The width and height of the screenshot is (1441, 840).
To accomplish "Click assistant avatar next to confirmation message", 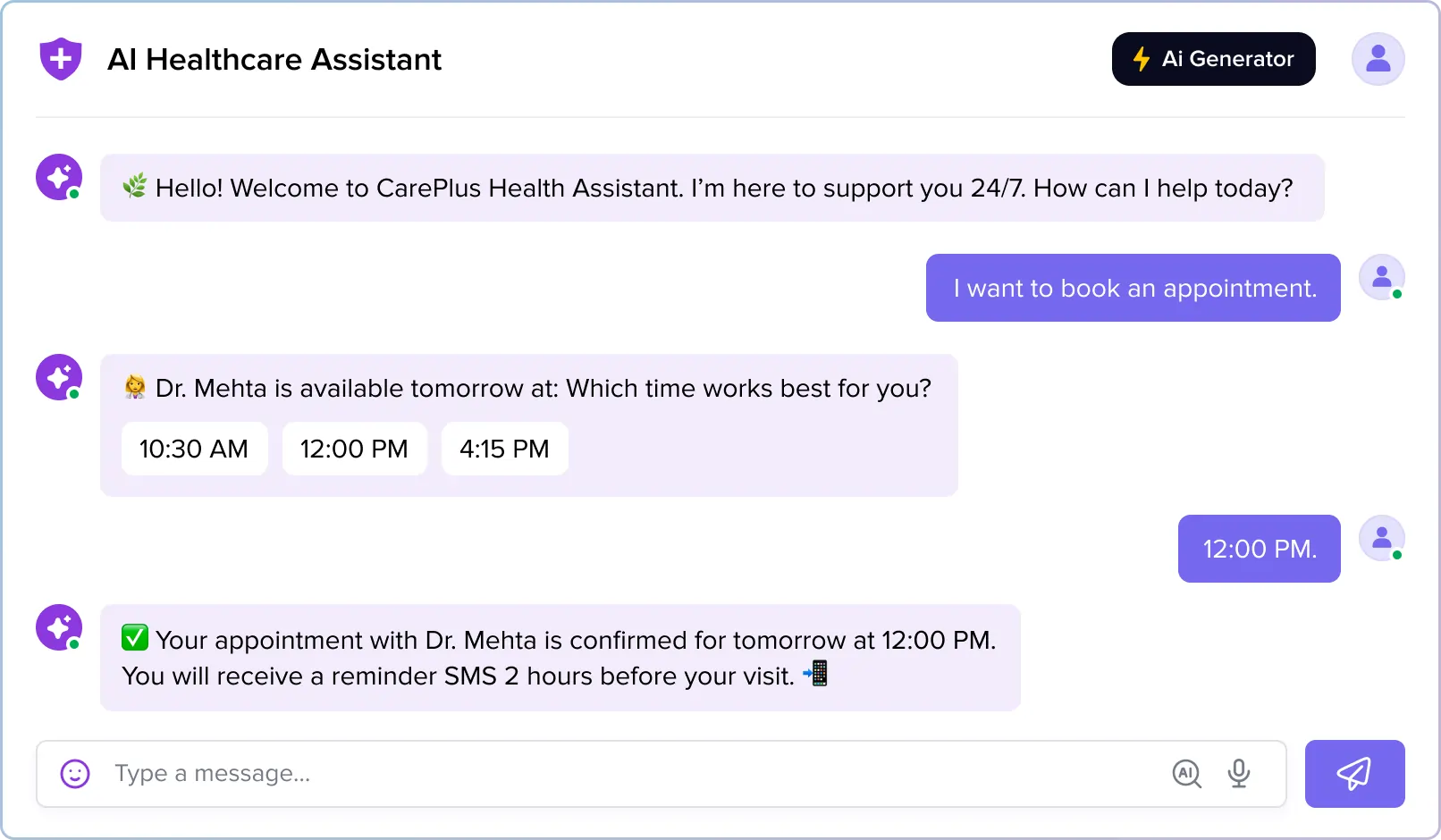I will (59, 627).
